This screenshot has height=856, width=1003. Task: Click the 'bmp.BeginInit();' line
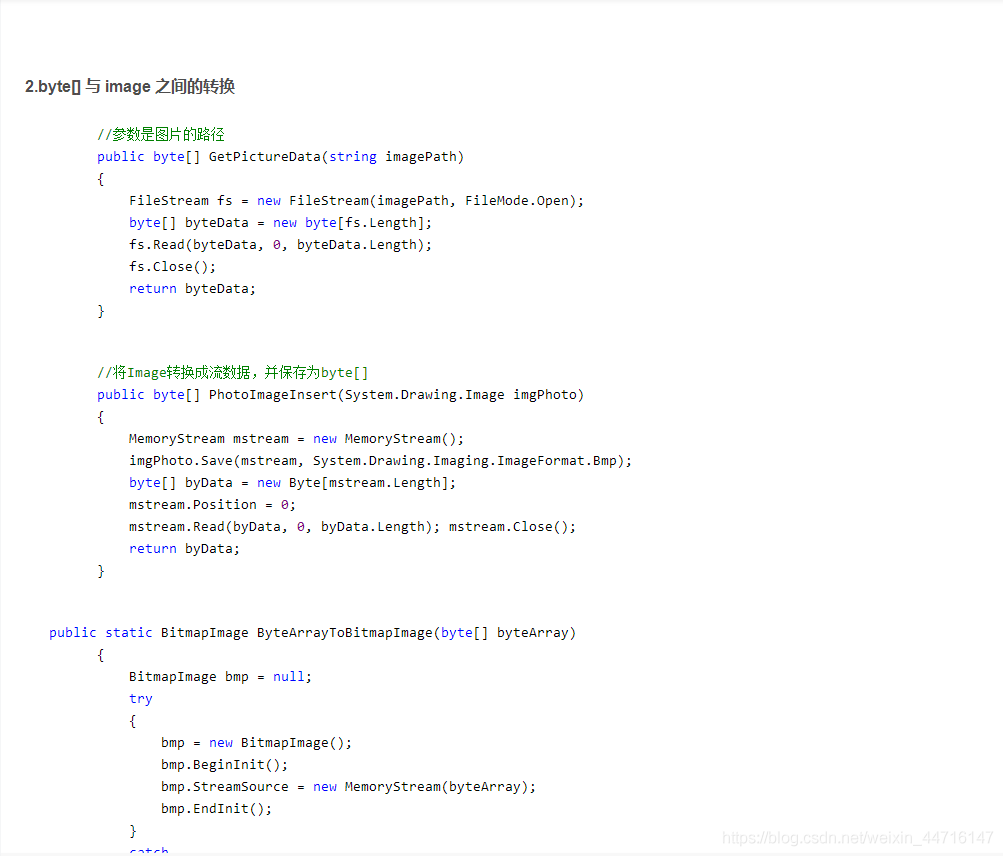(x=225, y=765)
